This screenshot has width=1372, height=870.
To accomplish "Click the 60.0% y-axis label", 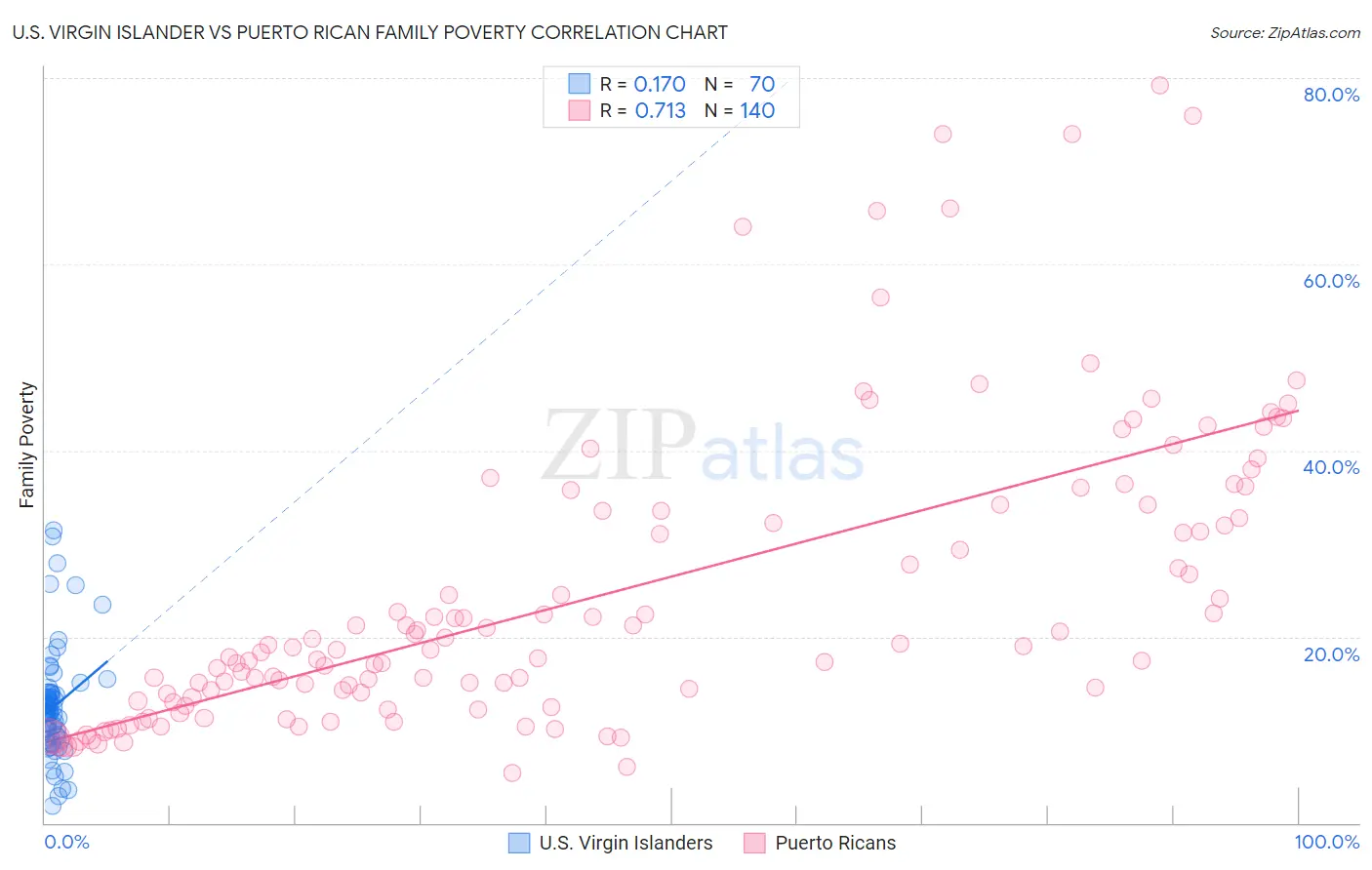I will tap(1331, 281).
